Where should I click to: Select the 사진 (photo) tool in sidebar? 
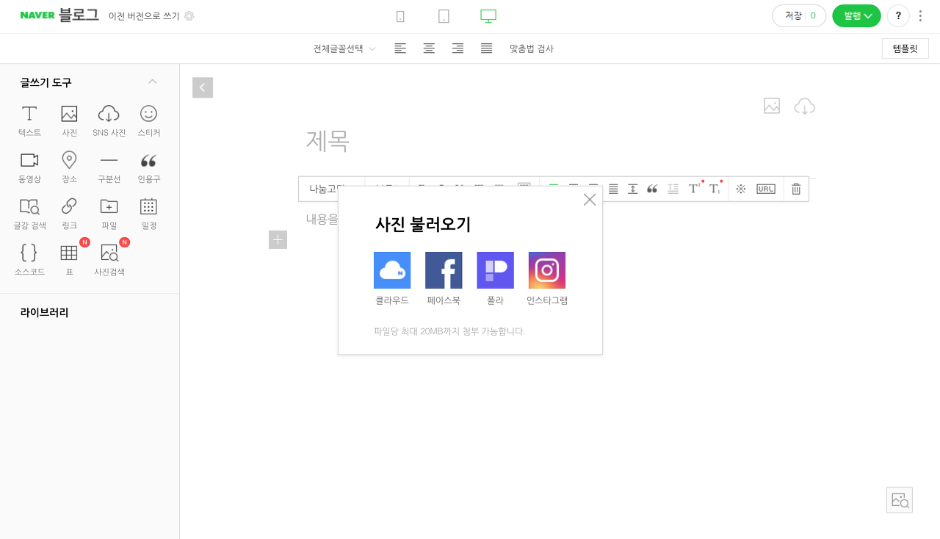coord(69,121)
